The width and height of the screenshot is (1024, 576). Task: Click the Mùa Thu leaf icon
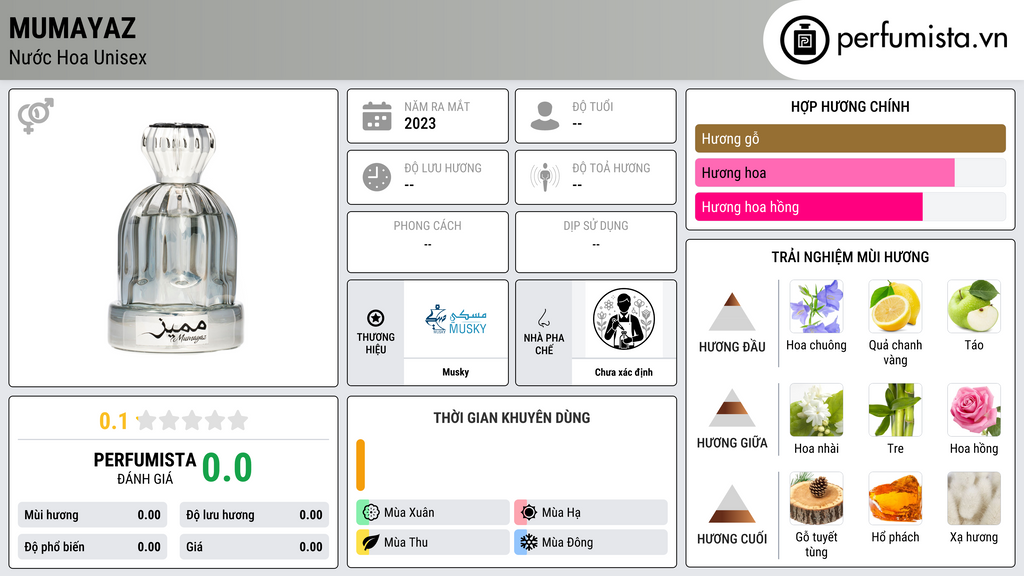tap(371, 542)
